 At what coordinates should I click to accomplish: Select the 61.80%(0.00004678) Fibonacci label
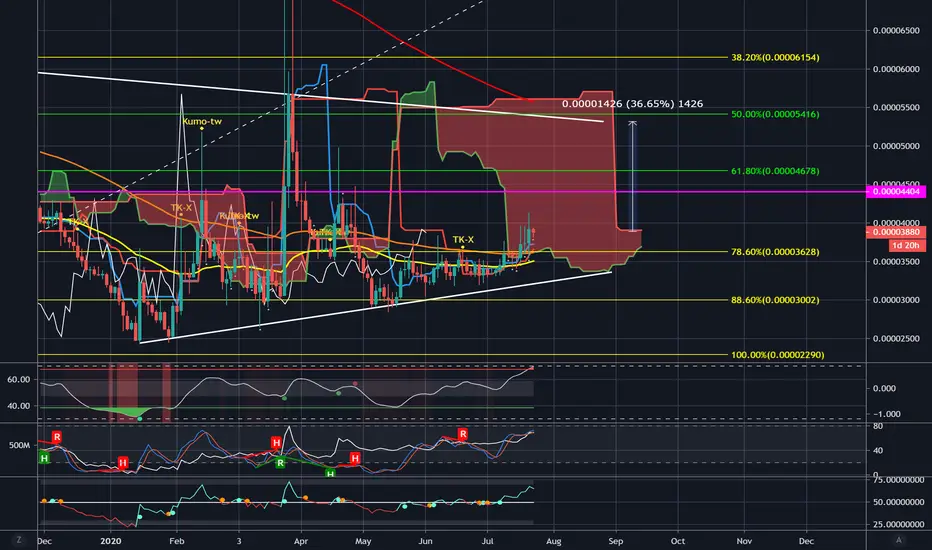pyautogui.click(x=775, y=171)
